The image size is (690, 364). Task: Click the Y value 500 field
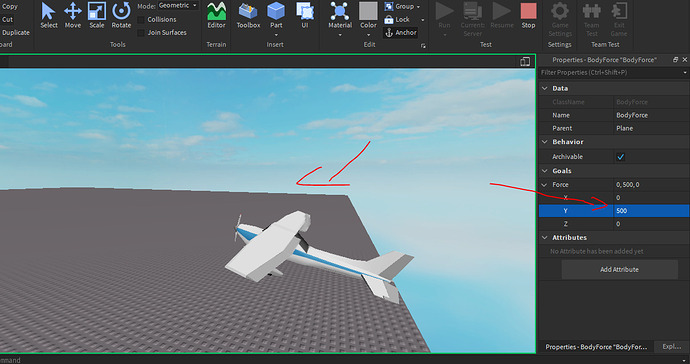651,211
